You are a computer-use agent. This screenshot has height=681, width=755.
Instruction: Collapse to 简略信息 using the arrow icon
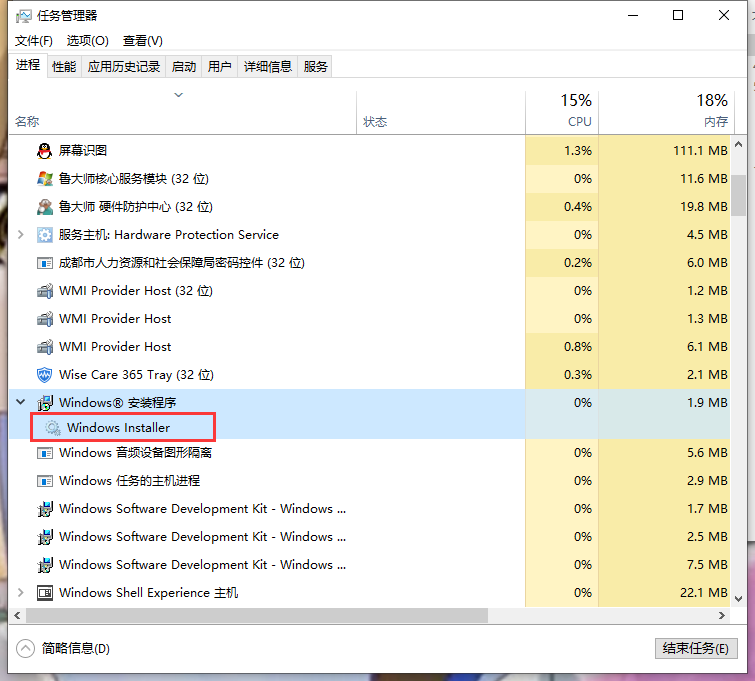point(25,648)
